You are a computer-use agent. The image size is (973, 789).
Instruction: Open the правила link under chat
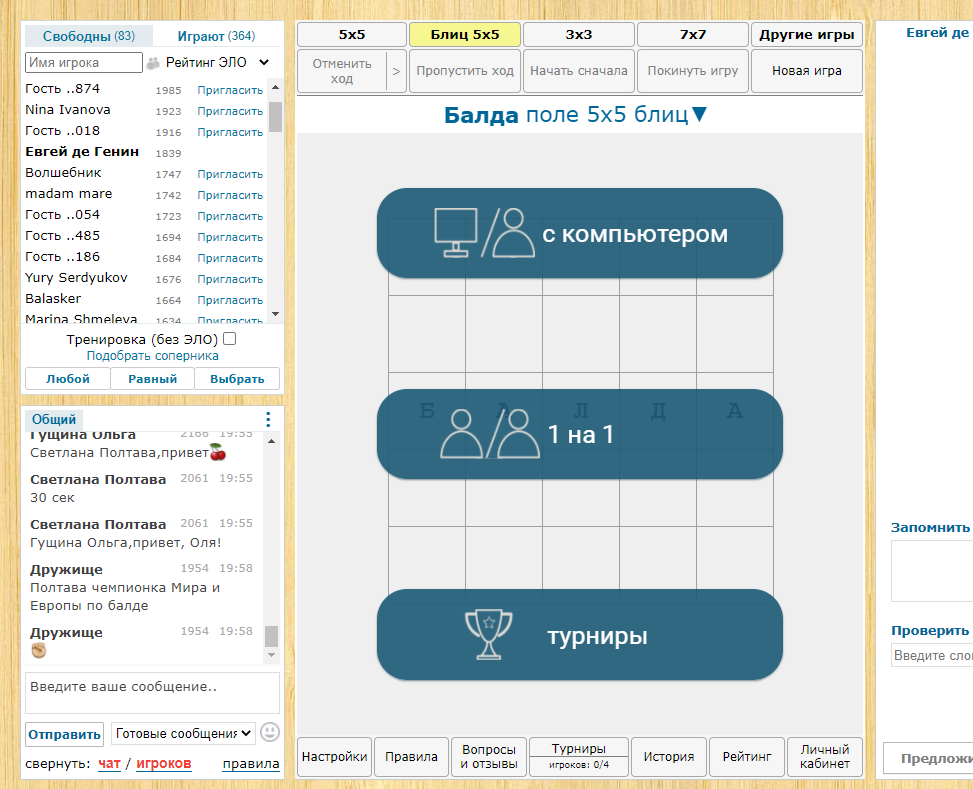click(251, 764)
